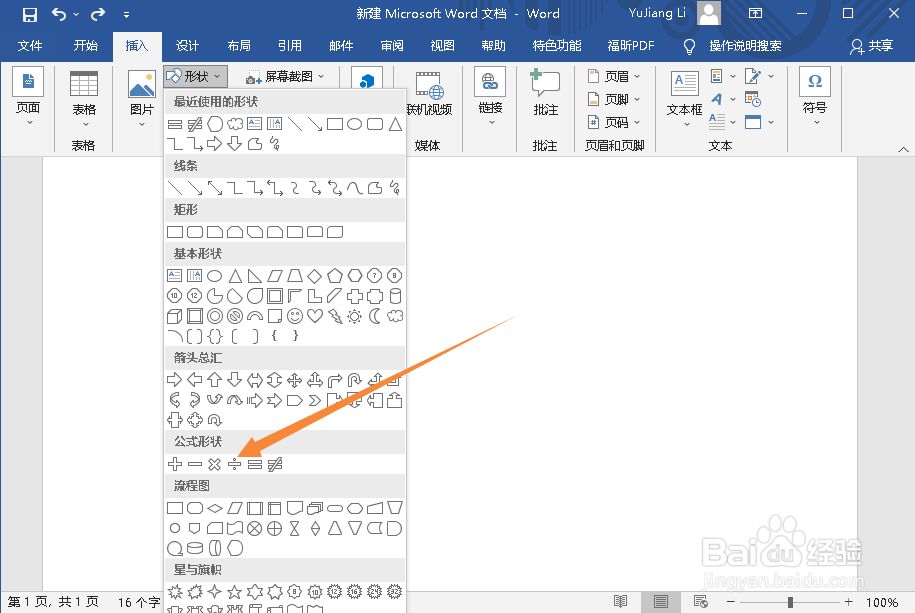Image resolution: width=915 pixels, height=613 pixels.
Task: Select the not-equal sign formula shape
Action: (275, 464)
